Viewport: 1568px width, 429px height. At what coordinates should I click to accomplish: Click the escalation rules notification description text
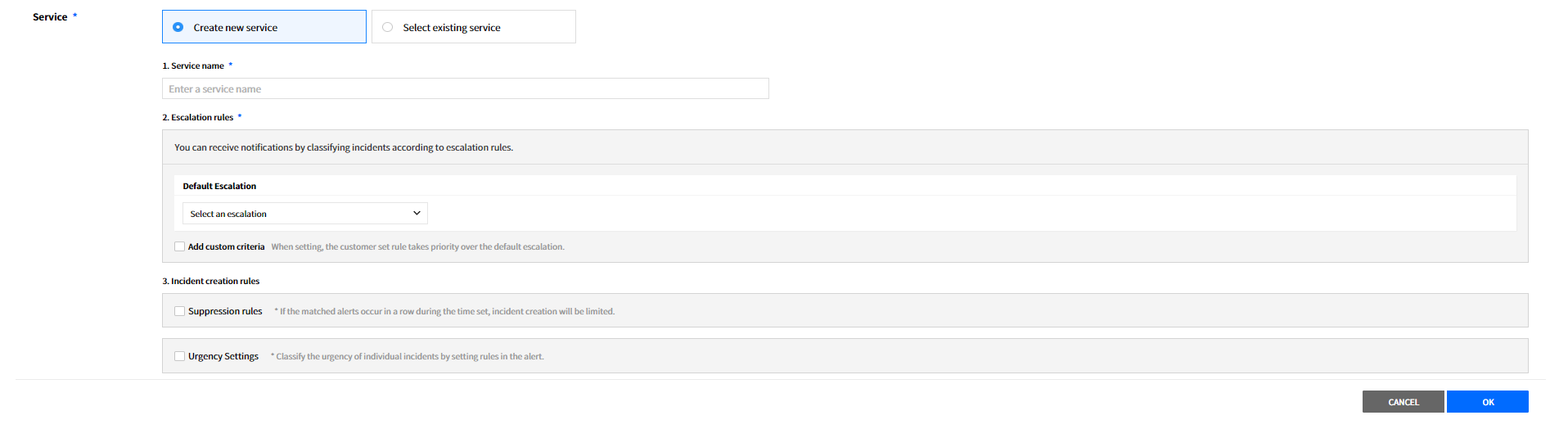point(344,147)
